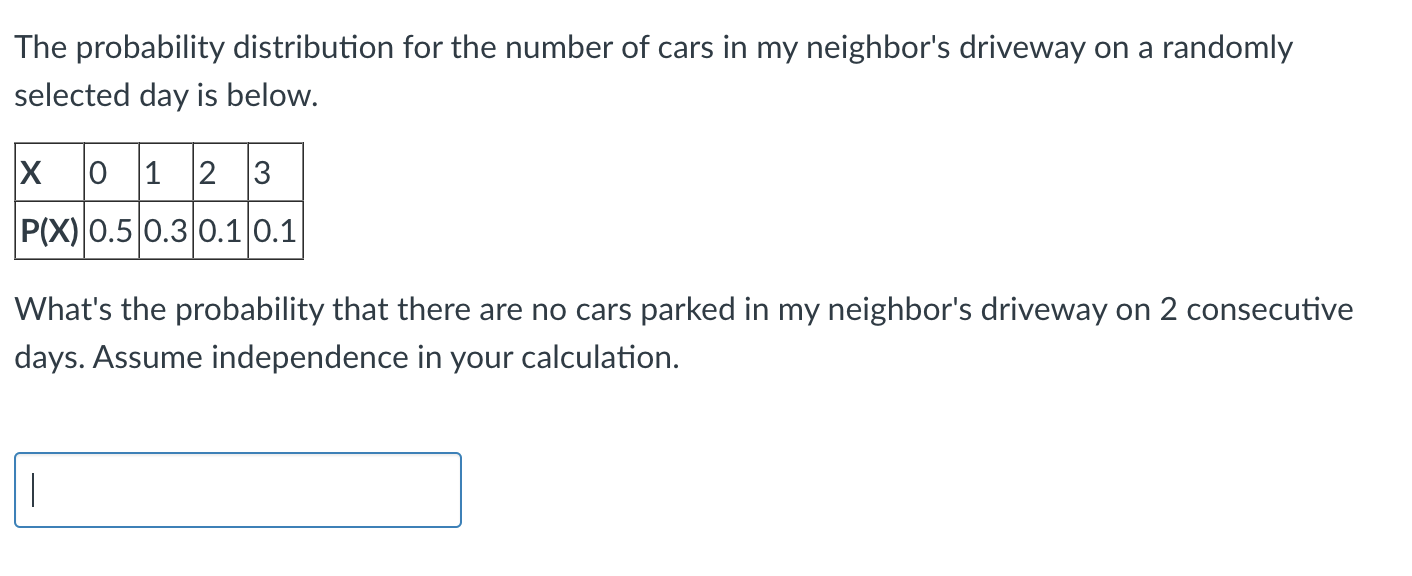Select the probability value 0.1 under 2

[220, 230]
